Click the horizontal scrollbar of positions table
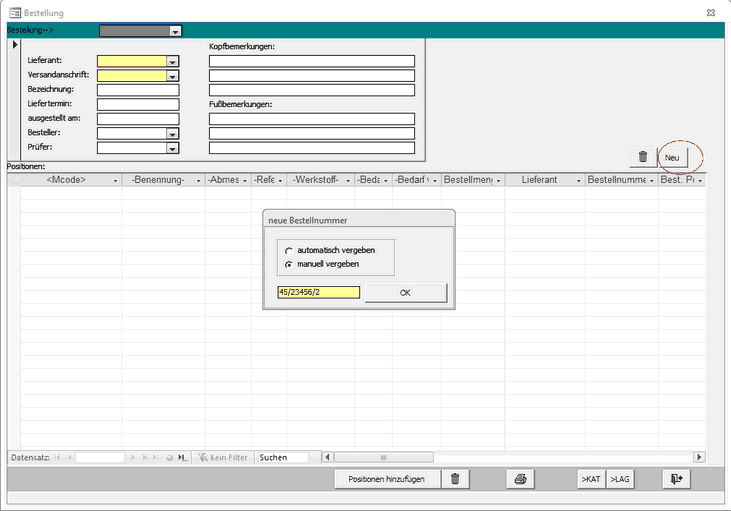The height and width of the screenshot is (511, 731). coord(500,457)
